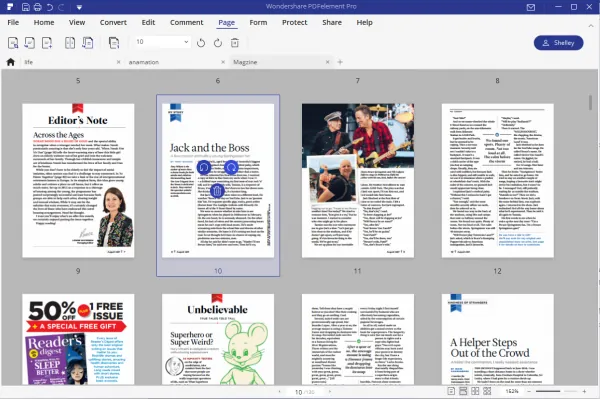Click the Replace page icon
The height and width of the screenshot is (399, 600).
[x=30, y=42]
